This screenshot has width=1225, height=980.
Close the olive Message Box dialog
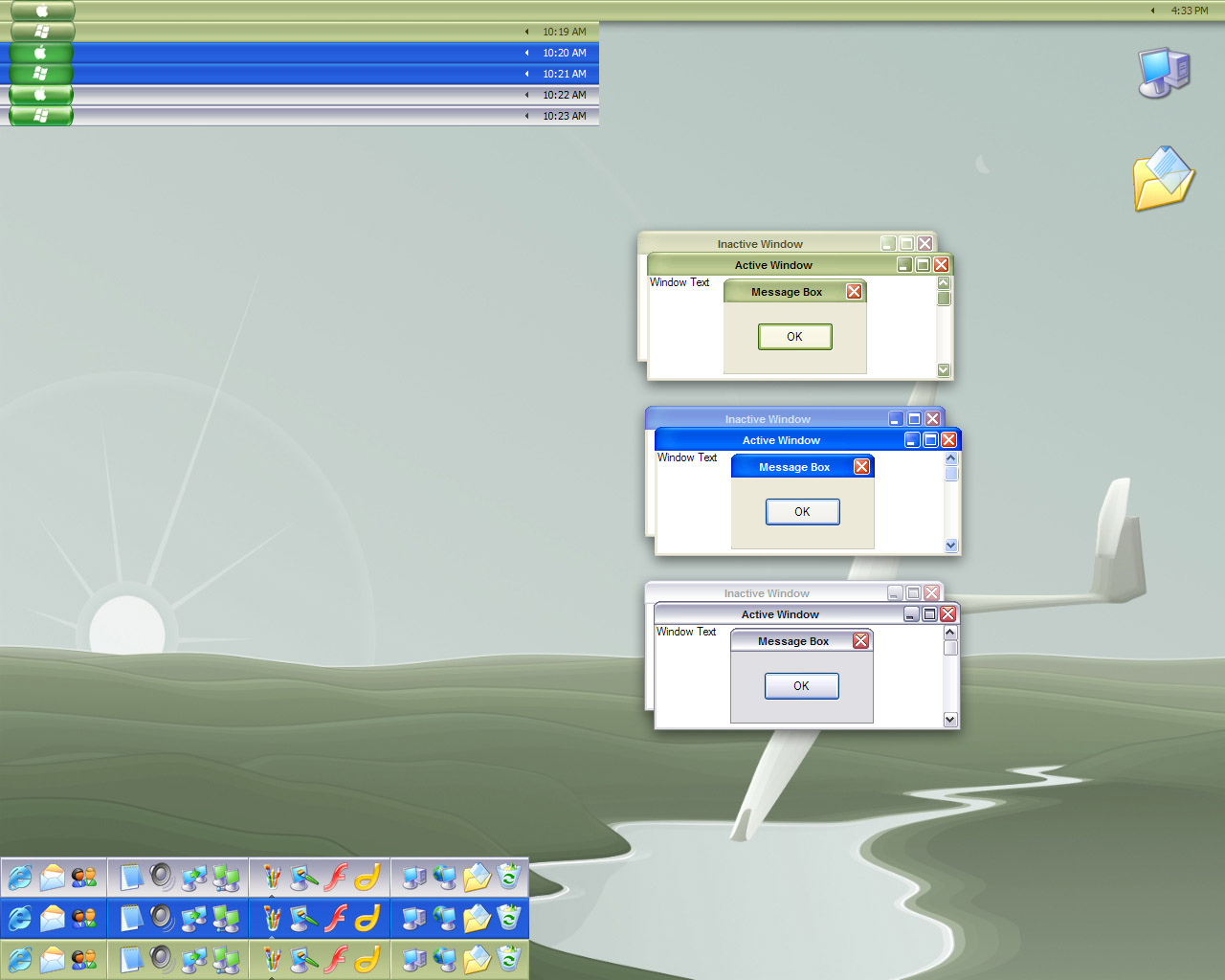click(855, 292)
